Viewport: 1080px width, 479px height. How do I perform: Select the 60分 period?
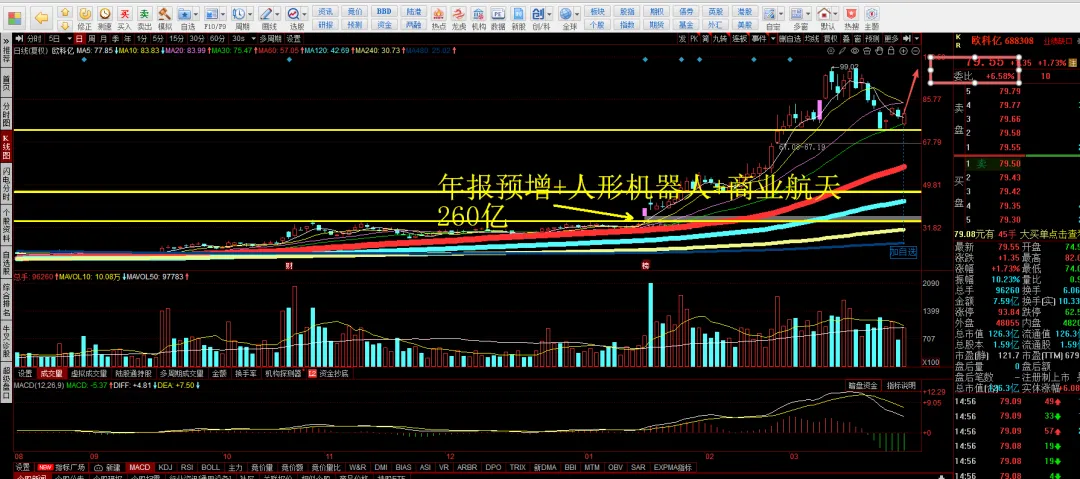click(x=218, y=39)
